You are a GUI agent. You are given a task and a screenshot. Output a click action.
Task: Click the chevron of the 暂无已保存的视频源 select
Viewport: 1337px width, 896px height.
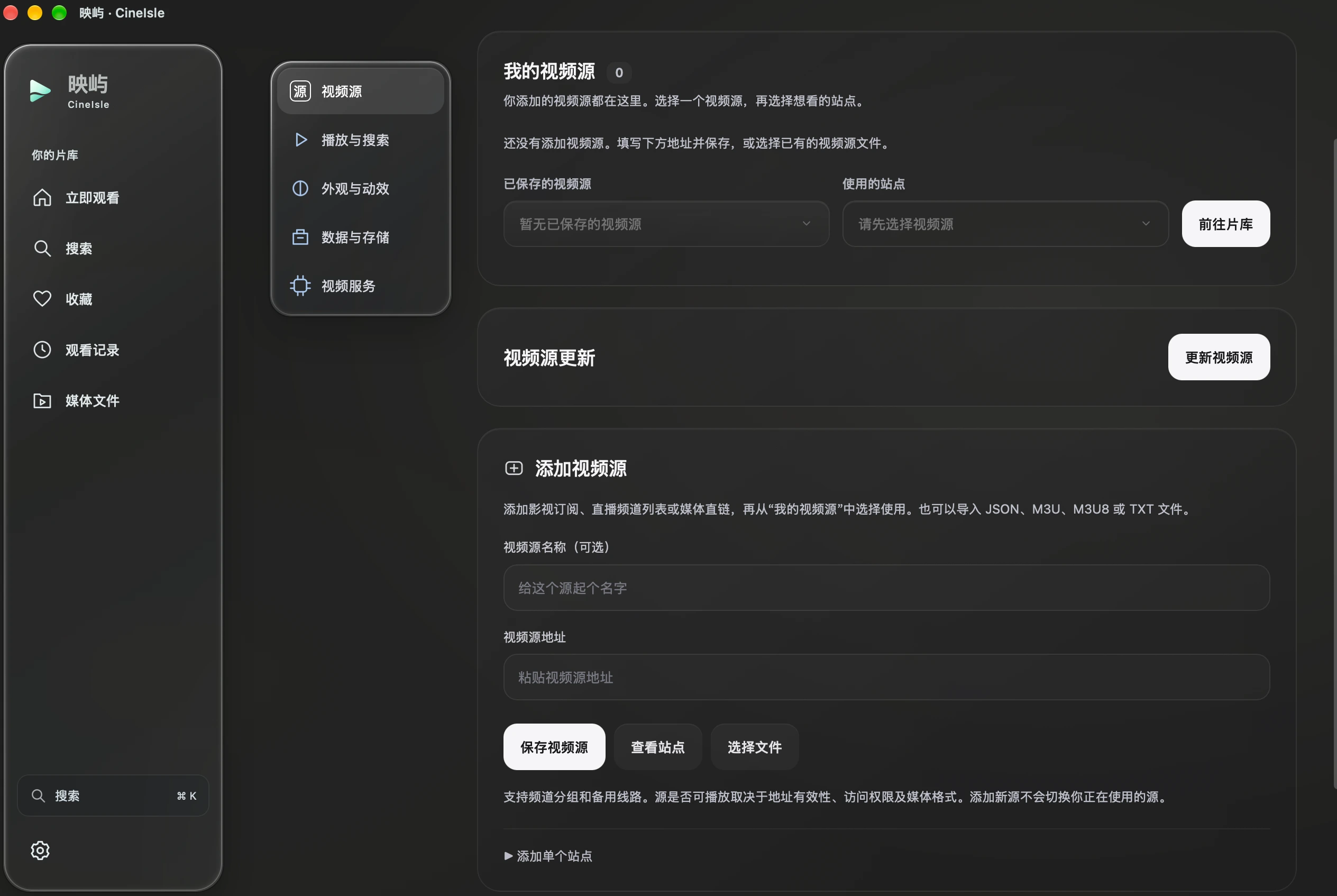point(807,223)
